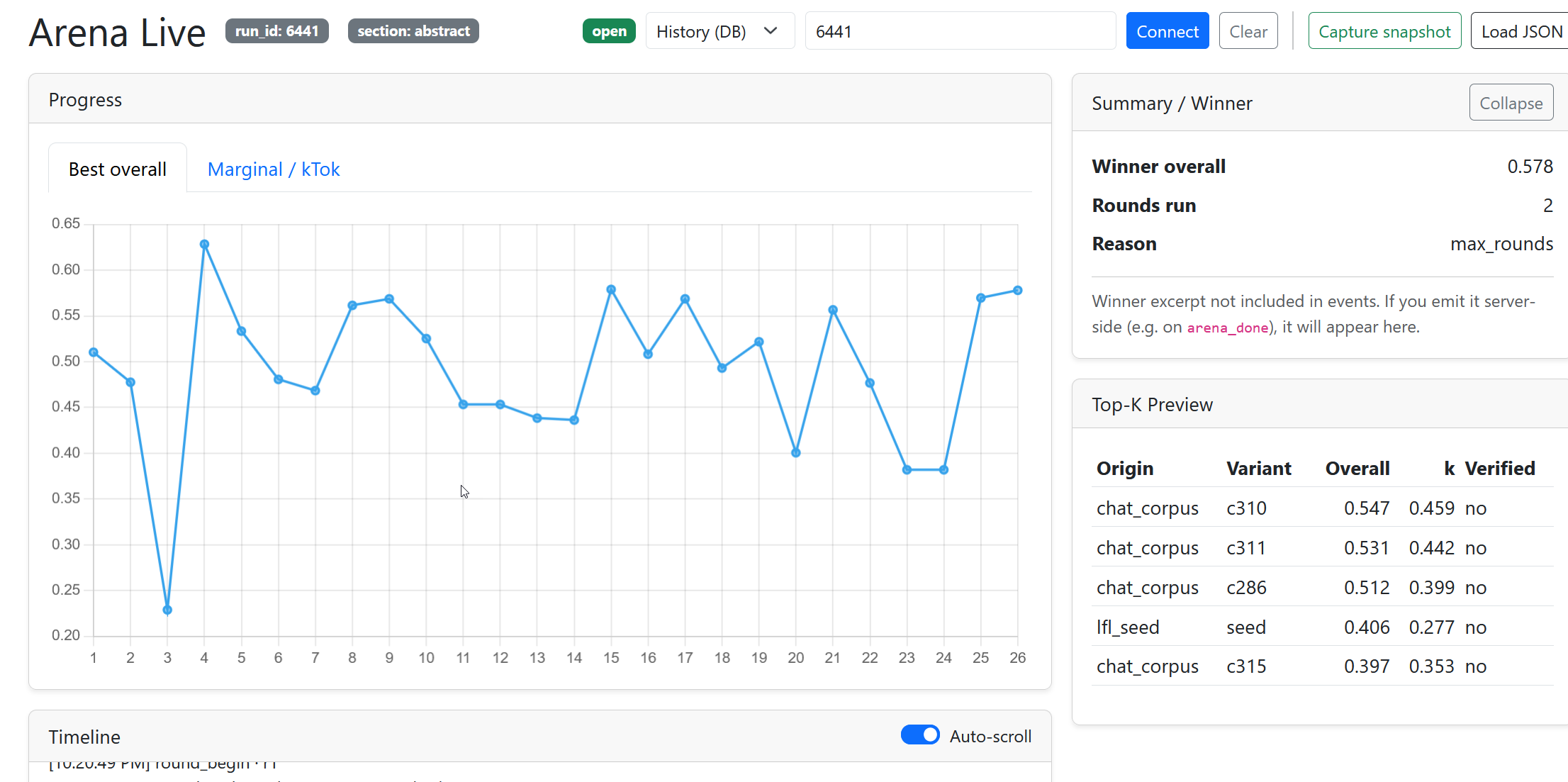Collapse the Summary / Winner panel
Image resolution: width=1568 pixels, height=782 pixels.
point(1511,104)
